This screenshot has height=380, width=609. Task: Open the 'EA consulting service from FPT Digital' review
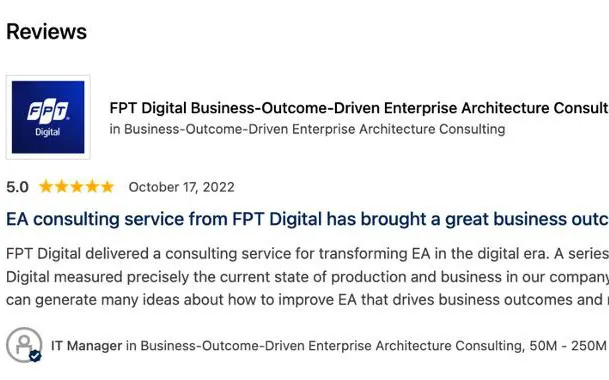point(307,219)
